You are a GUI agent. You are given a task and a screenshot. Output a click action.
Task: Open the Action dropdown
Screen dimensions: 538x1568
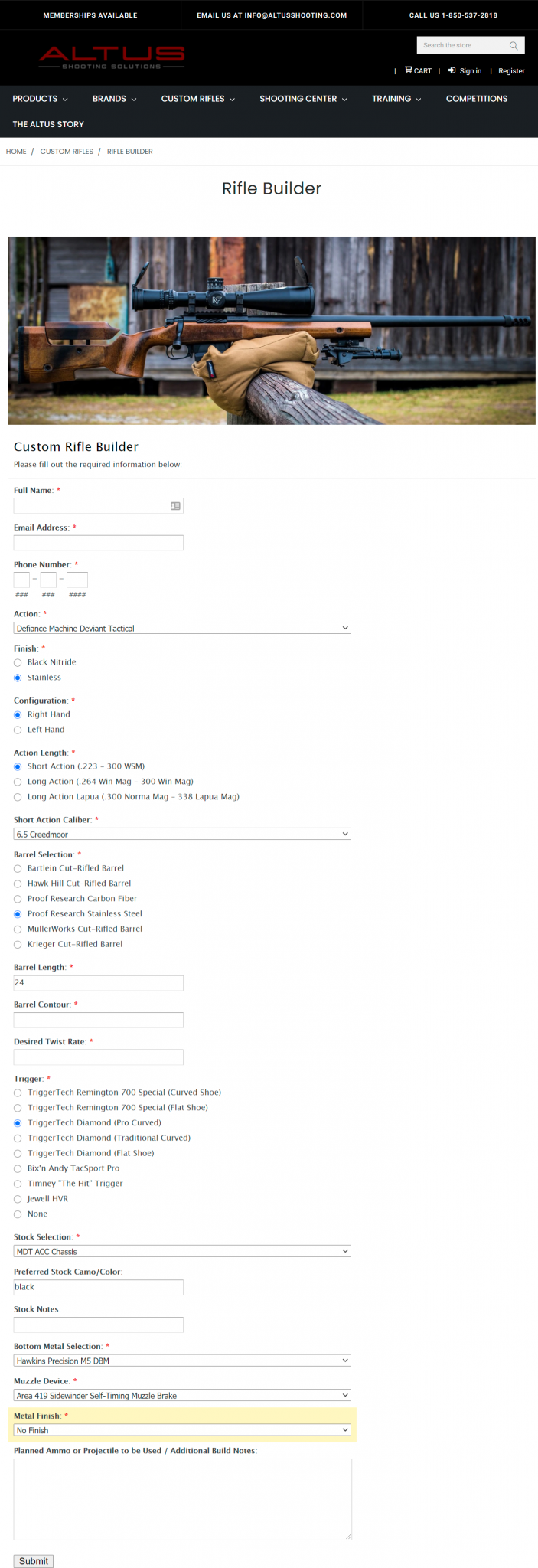182,629
